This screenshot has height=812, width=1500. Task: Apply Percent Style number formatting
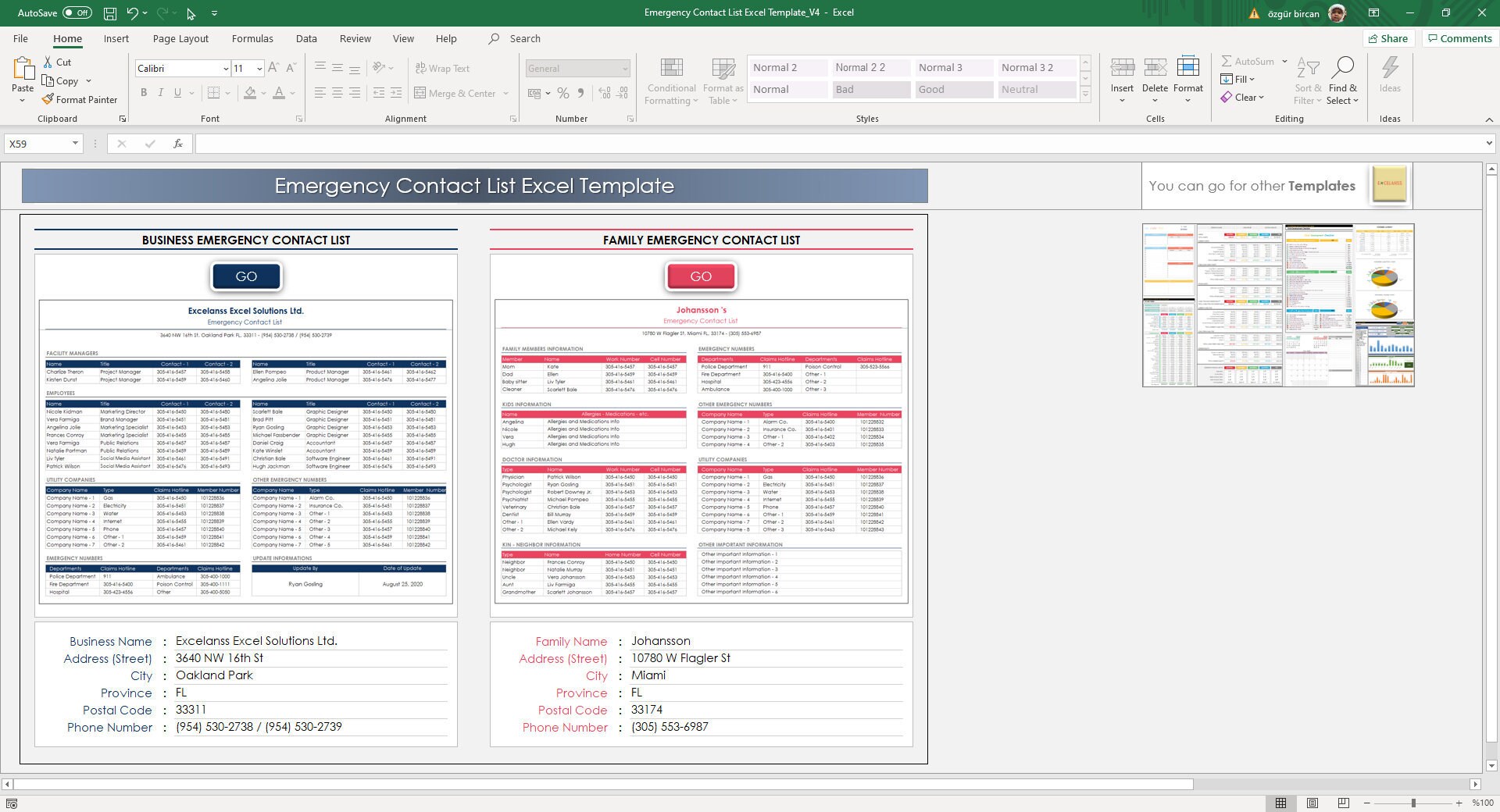click(x=562, y=93)
